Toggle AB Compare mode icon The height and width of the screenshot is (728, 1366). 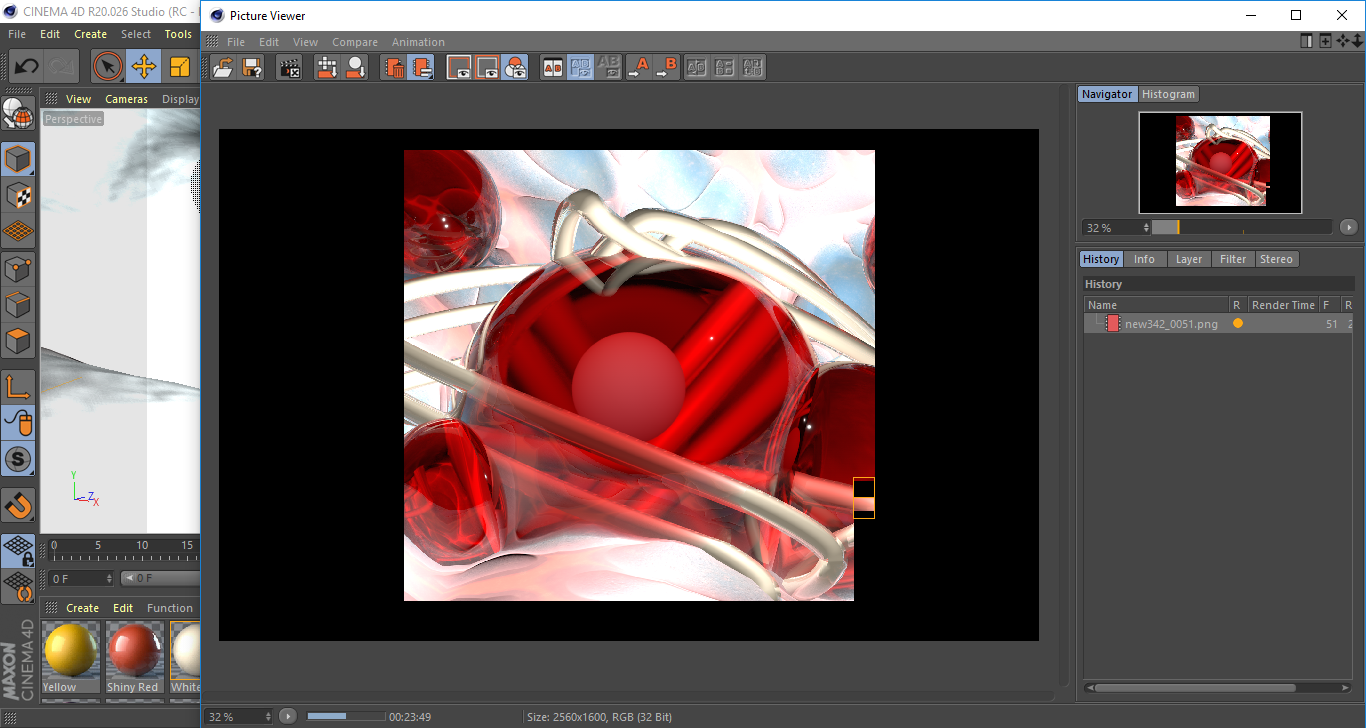point(553,68)
